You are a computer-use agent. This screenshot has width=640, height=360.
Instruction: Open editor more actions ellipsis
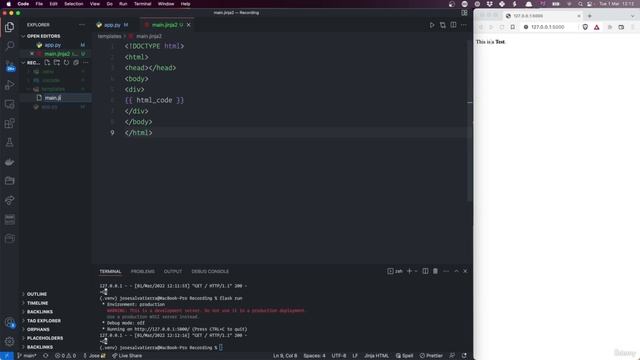tap(464, 25)
